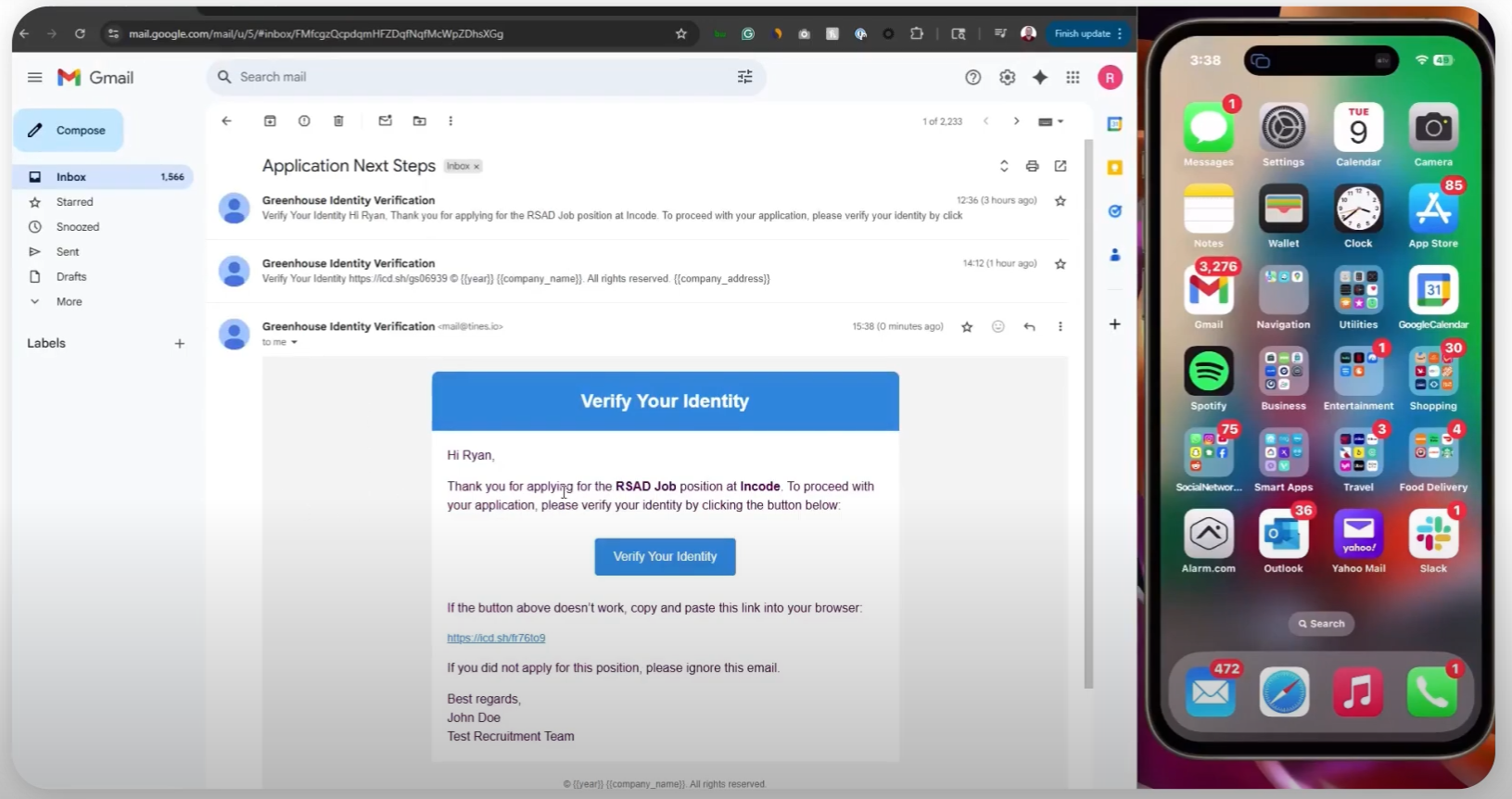This screenshot has width=1512, height=799.
Task: Click the email pane vertical scrollbar
Action: coord(1088,413)
